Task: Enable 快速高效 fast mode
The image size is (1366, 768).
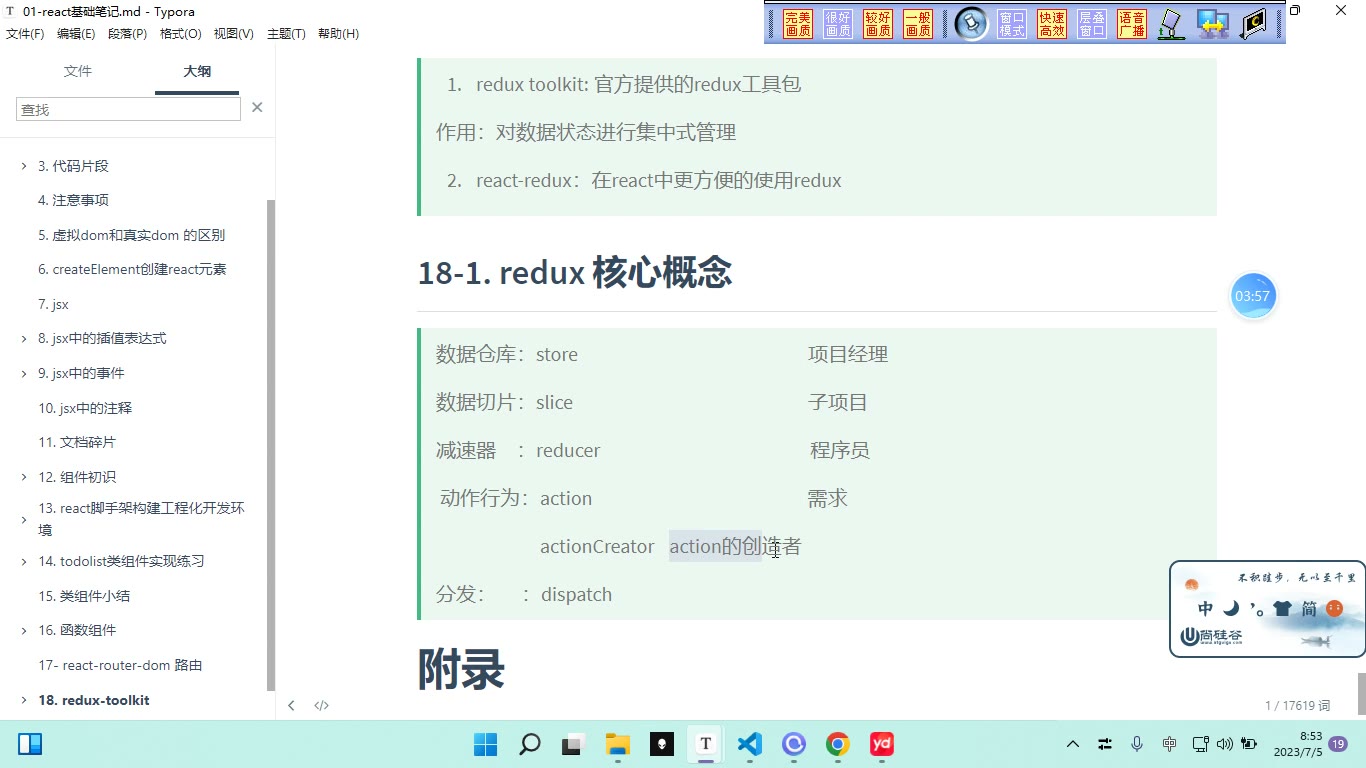Action: [1052, 24]
